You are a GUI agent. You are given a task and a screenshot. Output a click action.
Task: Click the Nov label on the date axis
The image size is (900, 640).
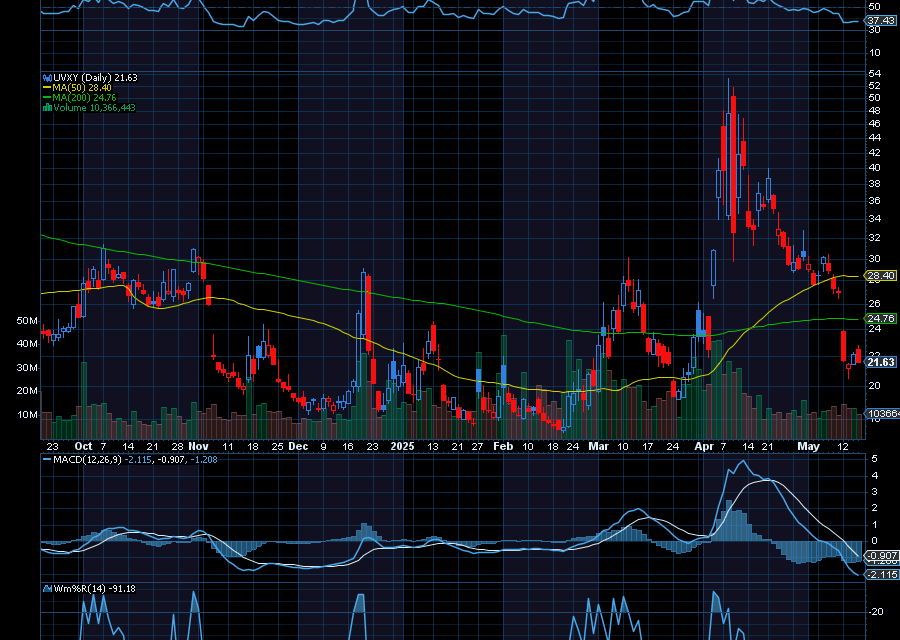[198, 446]
